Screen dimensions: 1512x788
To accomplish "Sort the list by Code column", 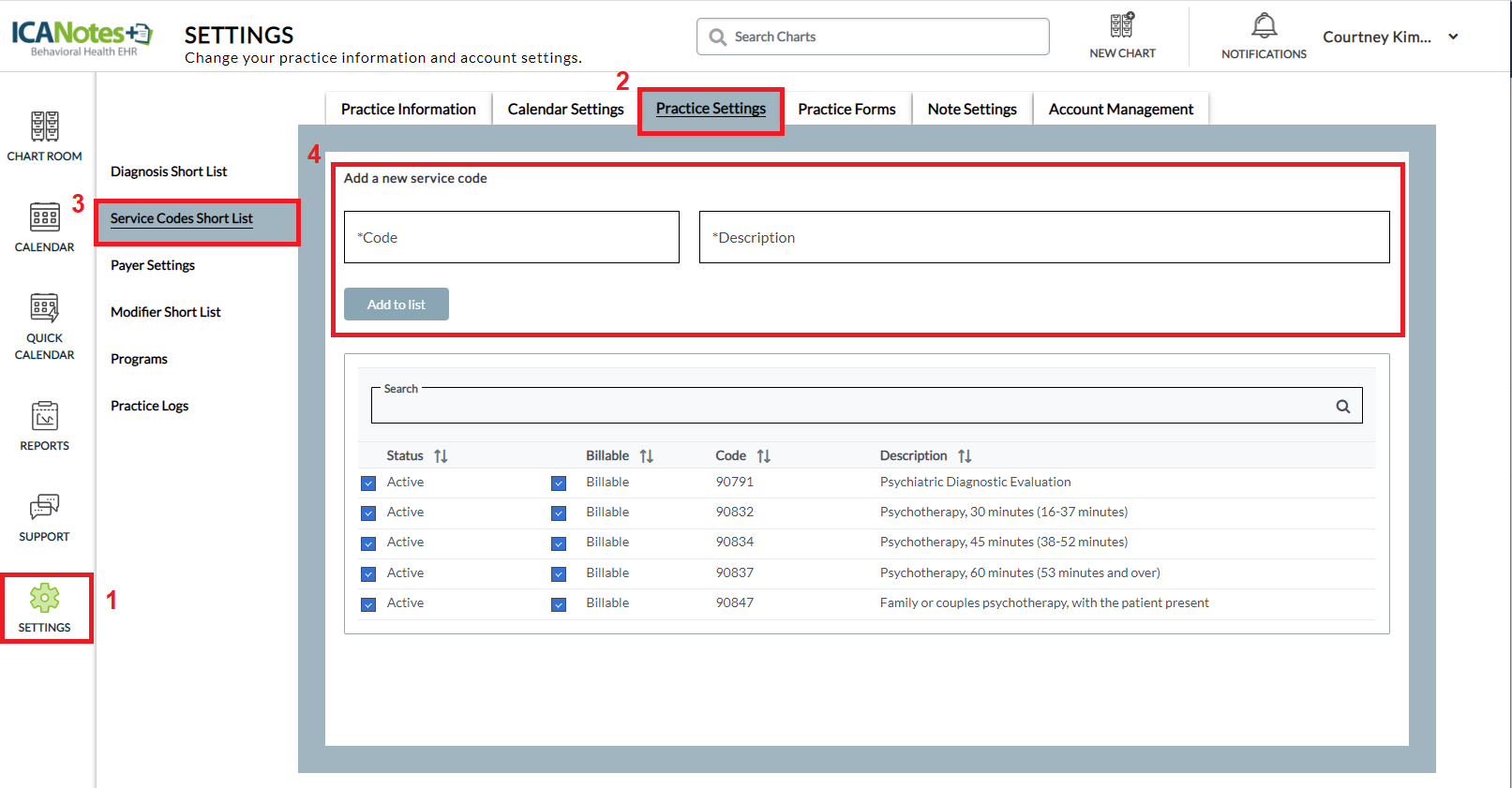I will [763, 456].
